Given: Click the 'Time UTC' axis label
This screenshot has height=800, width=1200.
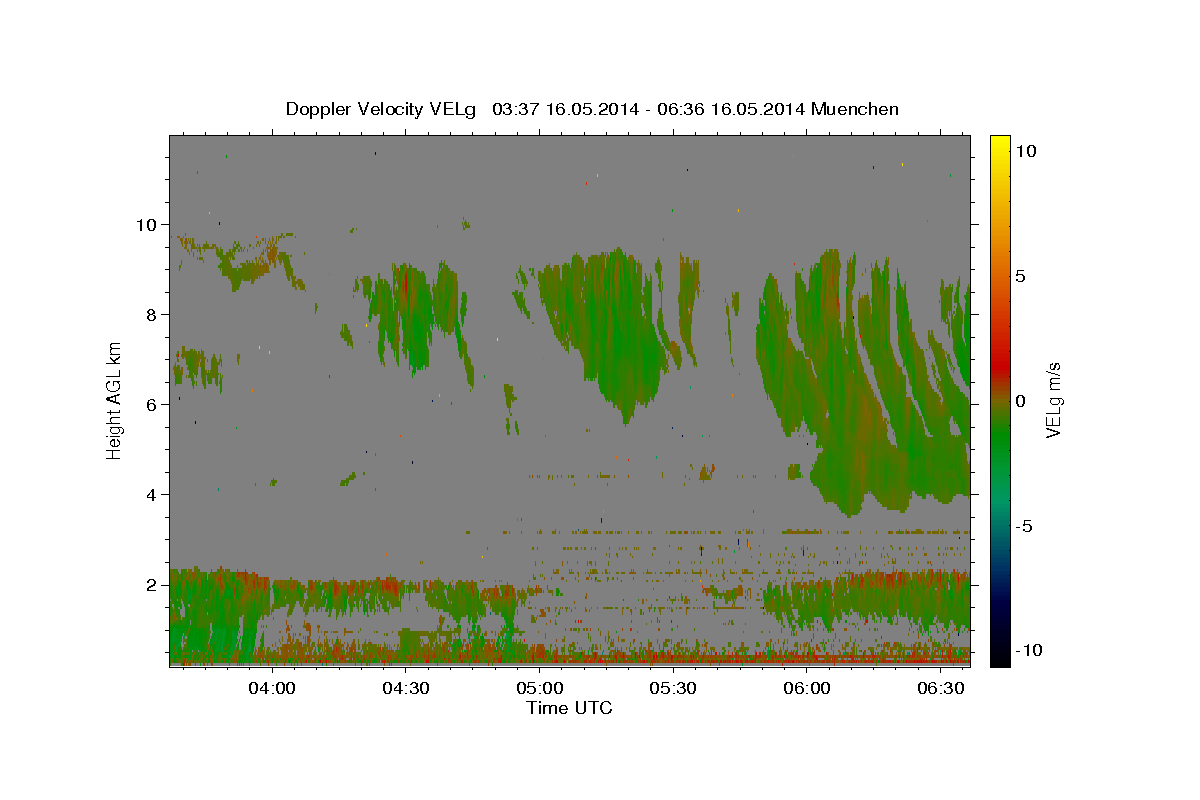Looking at the screenshot, I should (569, 708).
